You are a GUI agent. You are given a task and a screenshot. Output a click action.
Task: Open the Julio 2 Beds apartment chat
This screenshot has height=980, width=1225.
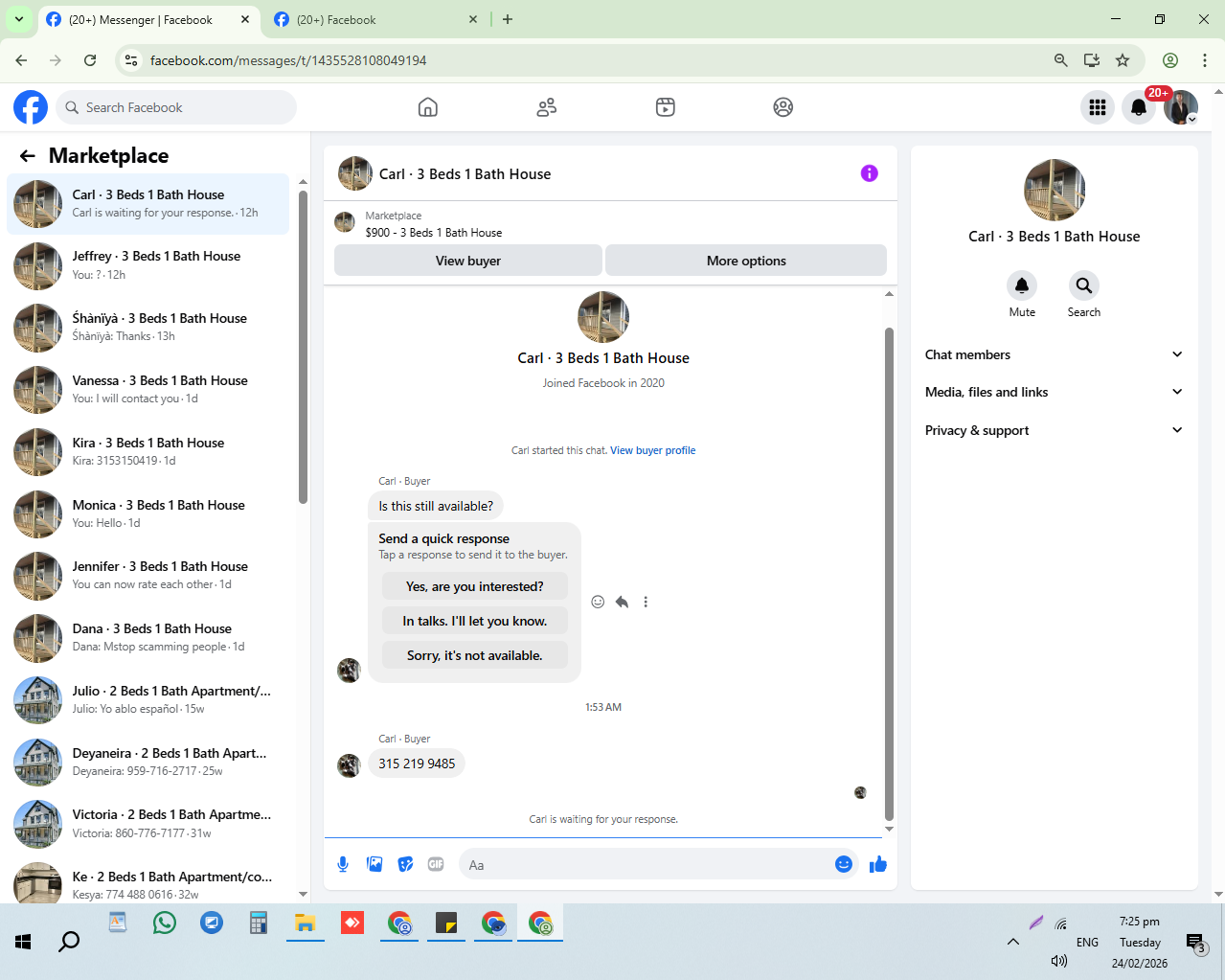148,700
